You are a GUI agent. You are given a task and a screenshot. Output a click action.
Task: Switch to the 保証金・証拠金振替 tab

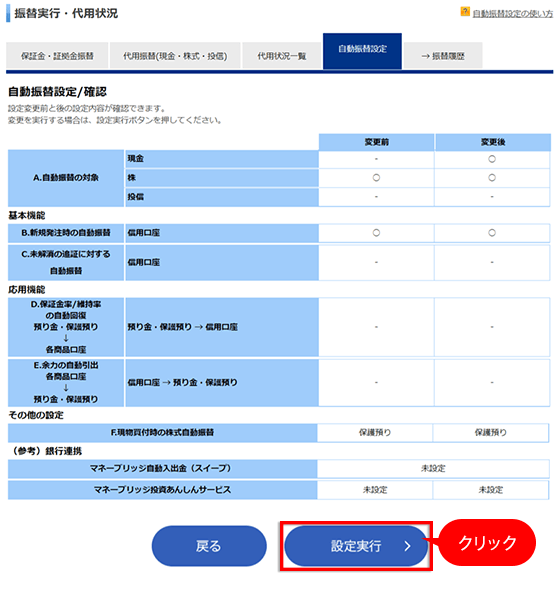tap(57, 56)
